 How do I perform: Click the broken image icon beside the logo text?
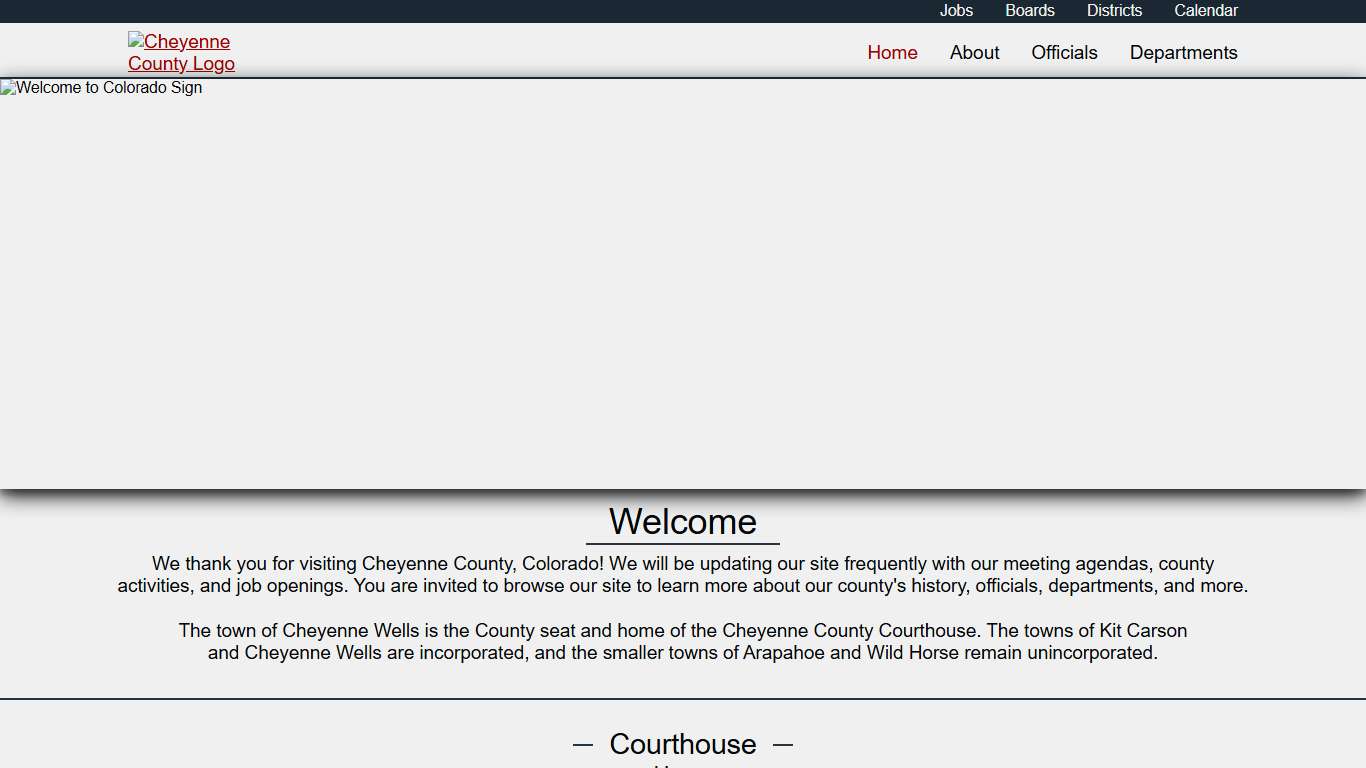click(136, 41)
